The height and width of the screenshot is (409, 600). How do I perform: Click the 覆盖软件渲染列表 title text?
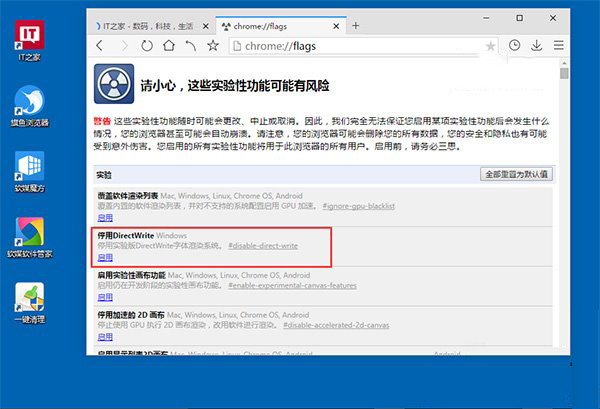[128, 196]
